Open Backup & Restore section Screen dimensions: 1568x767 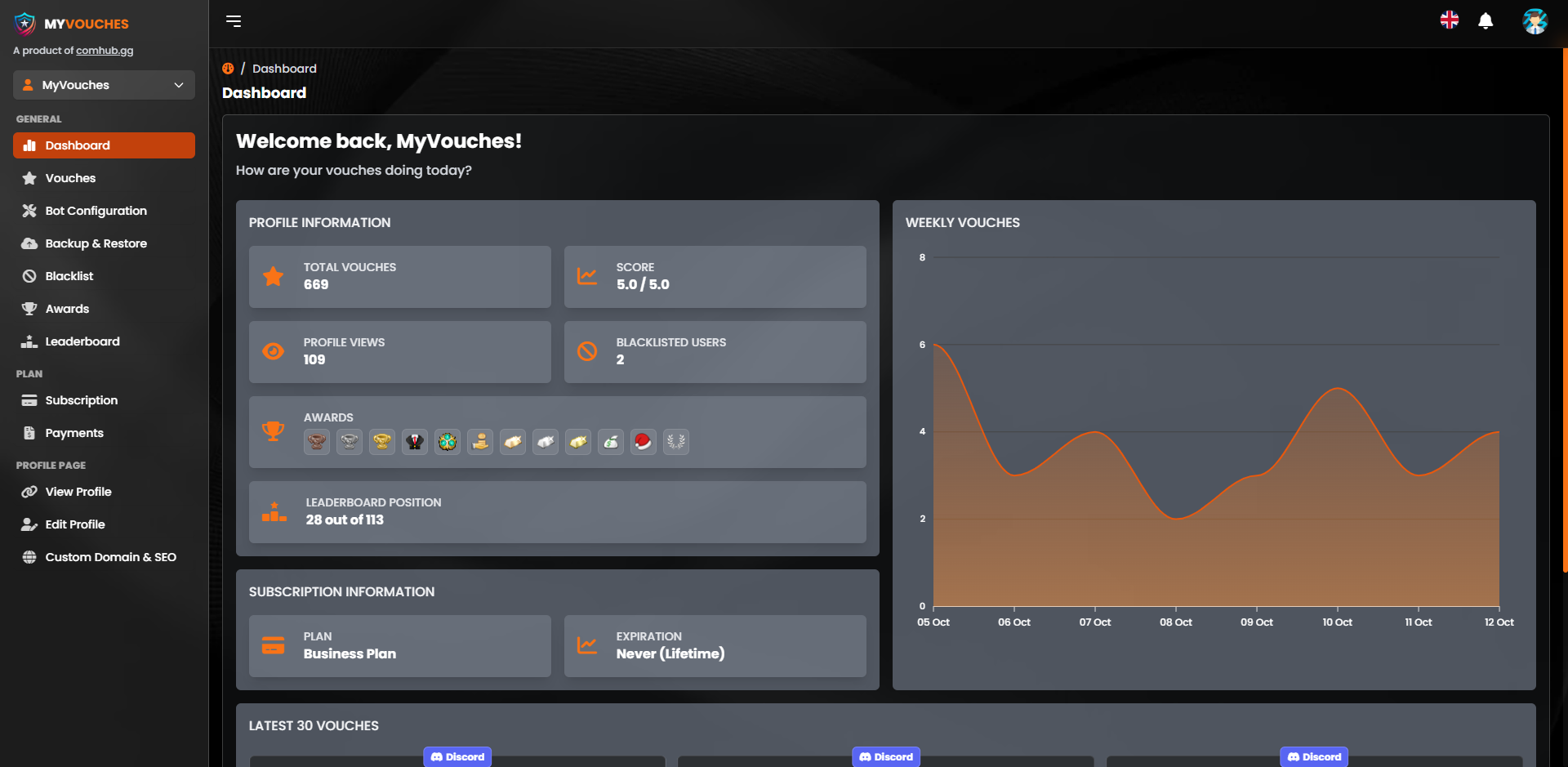(96, 243)
